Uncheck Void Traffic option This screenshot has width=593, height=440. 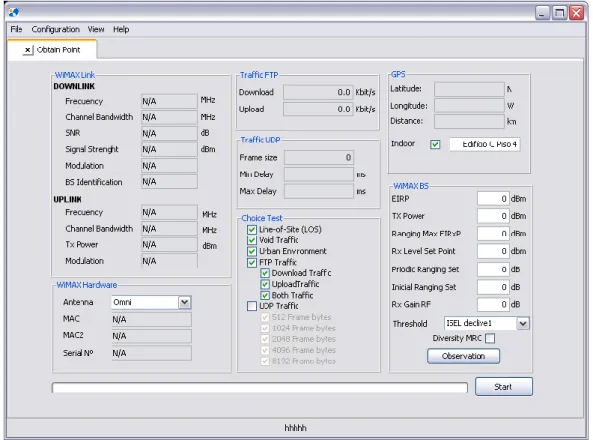(252, 240)
